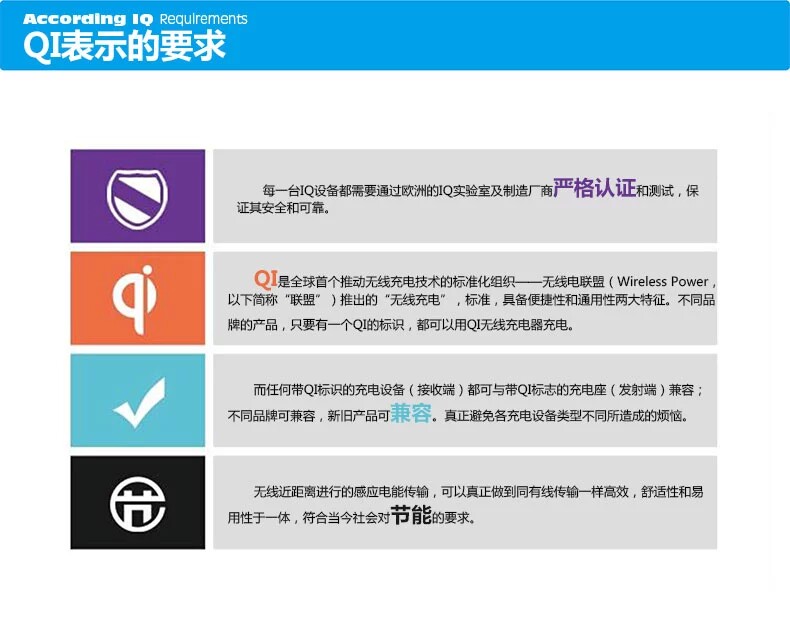790x634 pixels.
Task: Click the line starting 牌的产品，只要有一个QI的标识
Action: pos(401,325)
